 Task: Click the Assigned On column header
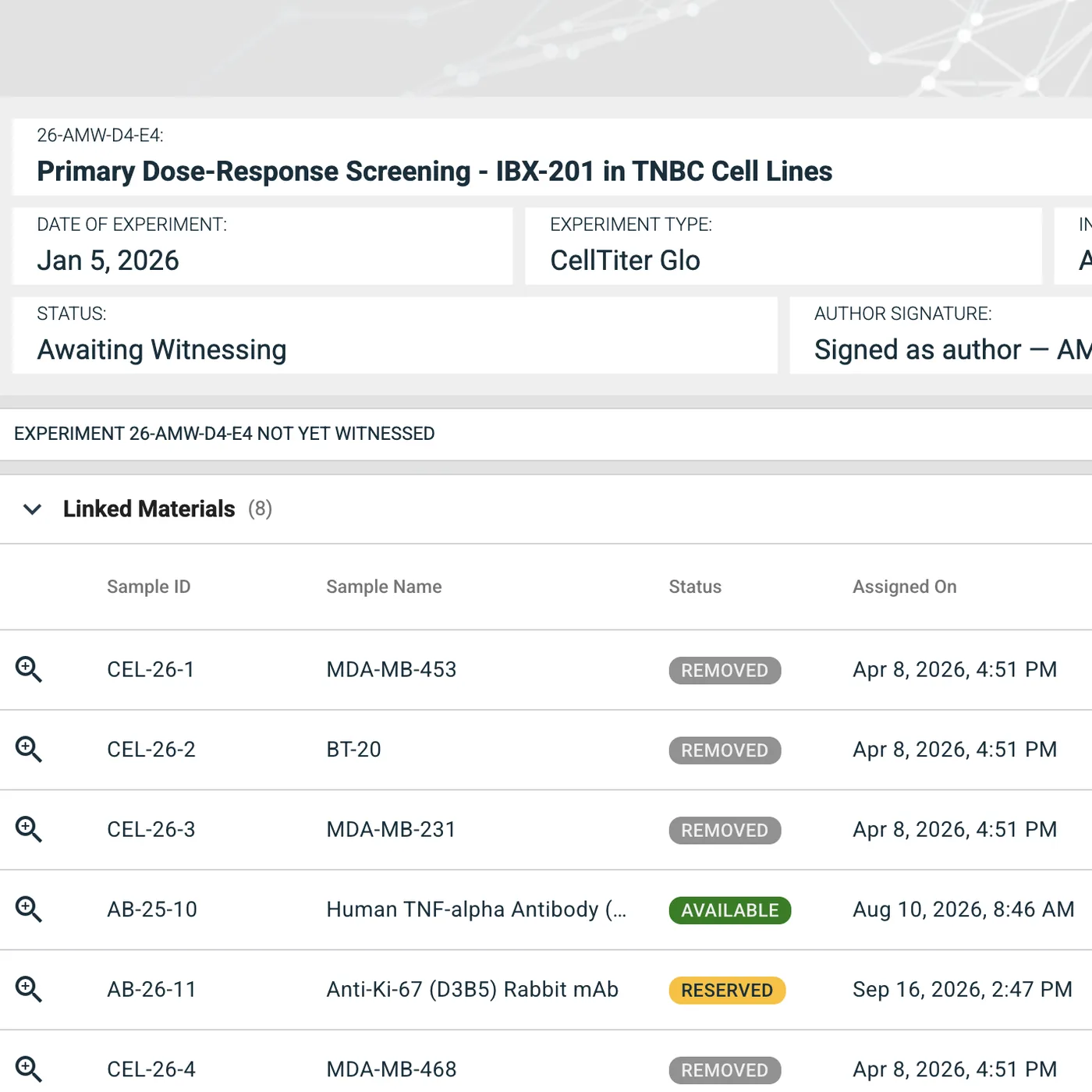(x=904, y=587)
